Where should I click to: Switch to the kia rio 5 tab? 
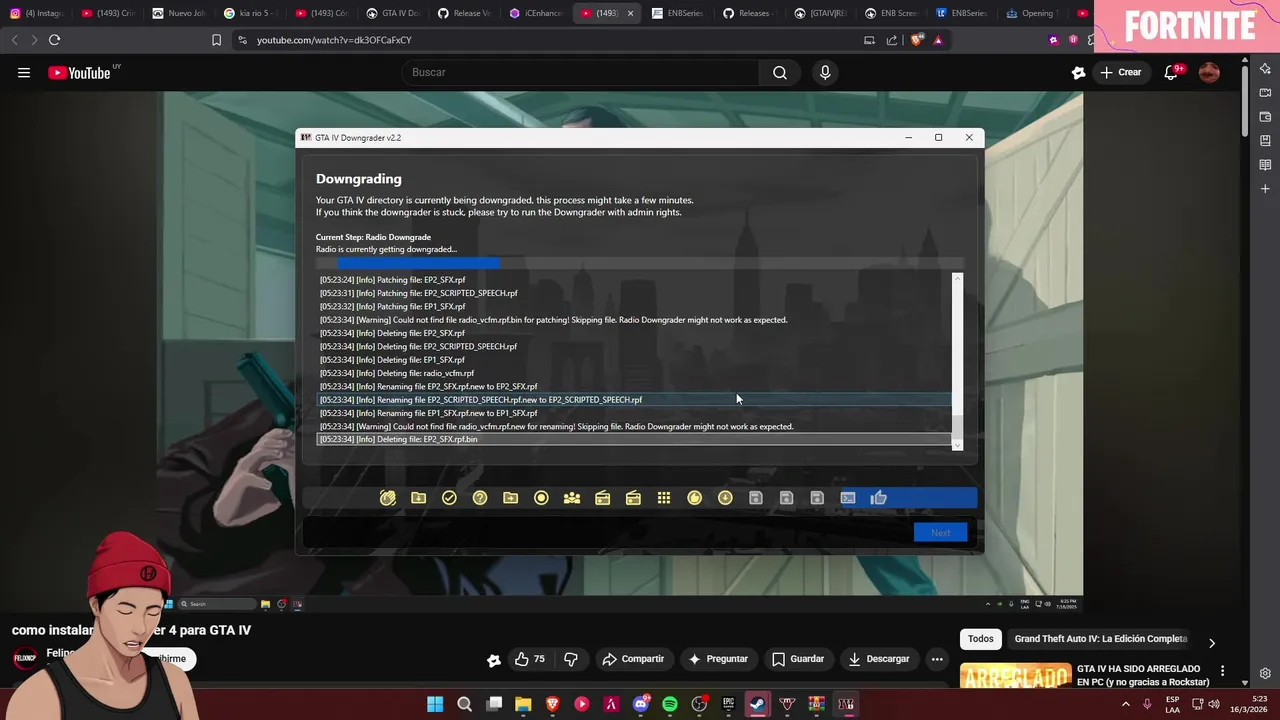click(x=250, y=13)
